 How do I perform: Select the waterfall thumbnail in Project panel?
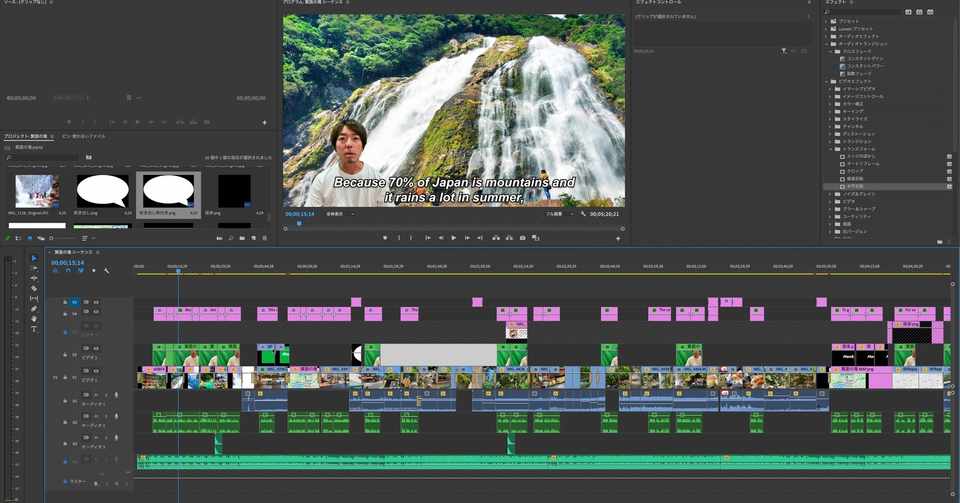[x=37, y=192]
